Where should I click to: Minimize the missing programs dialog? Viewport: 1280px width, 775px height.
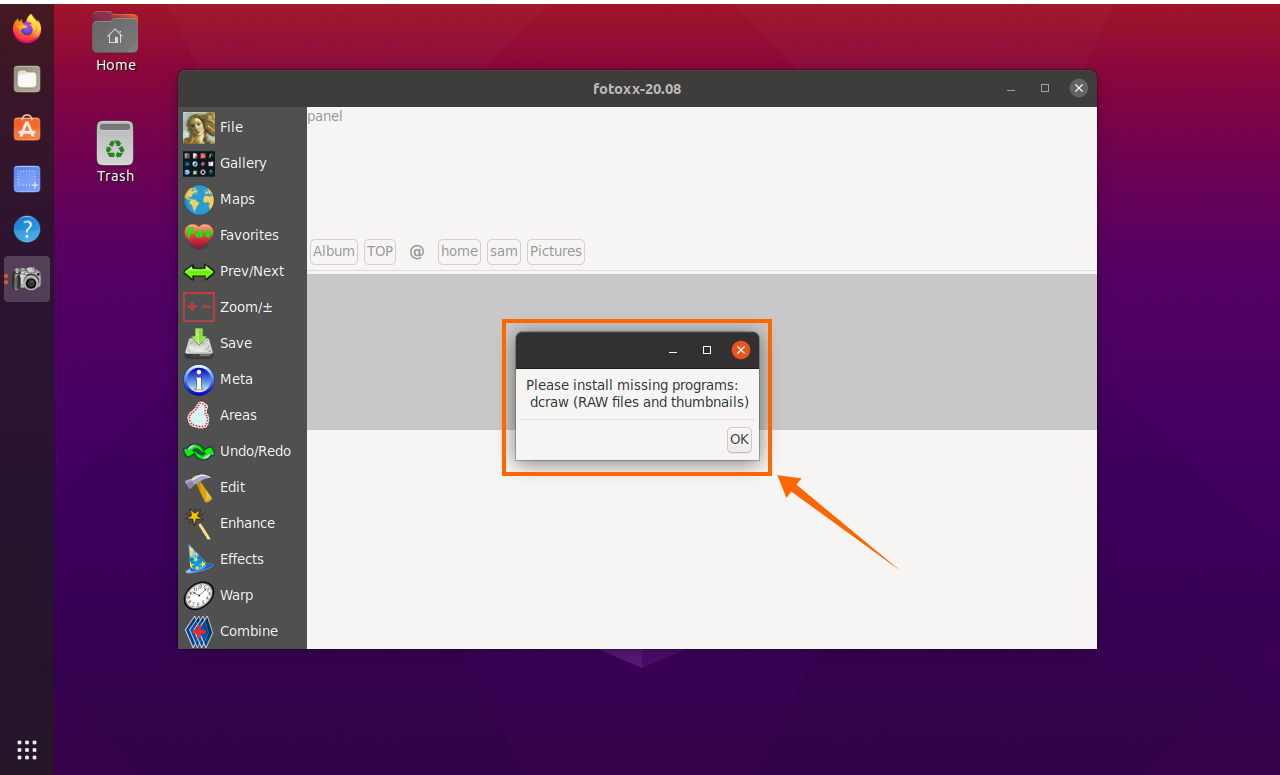click(x=673, y=350)
